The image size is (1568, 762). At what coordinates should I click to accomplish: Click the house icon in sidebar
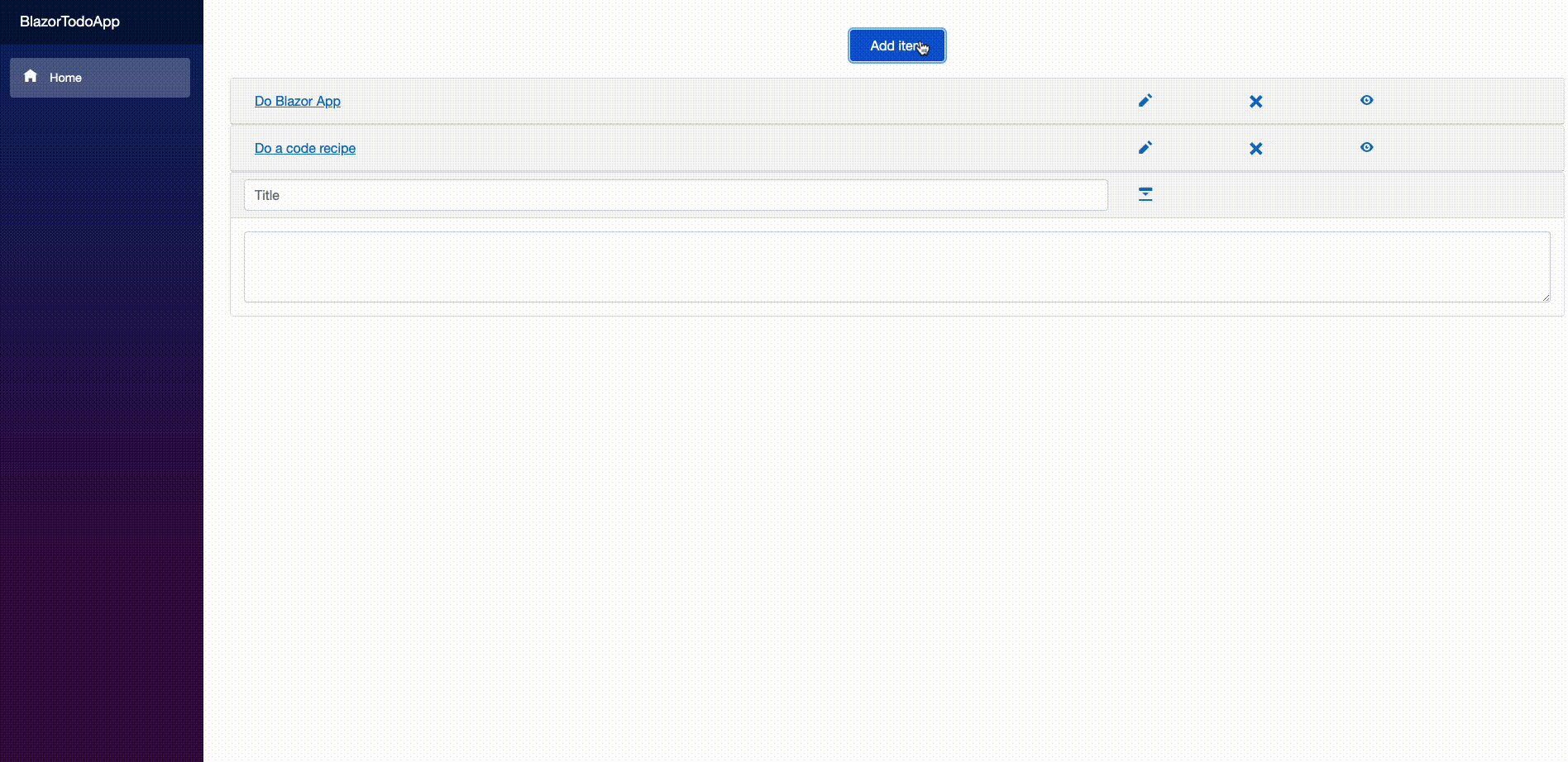coord(31,76)
